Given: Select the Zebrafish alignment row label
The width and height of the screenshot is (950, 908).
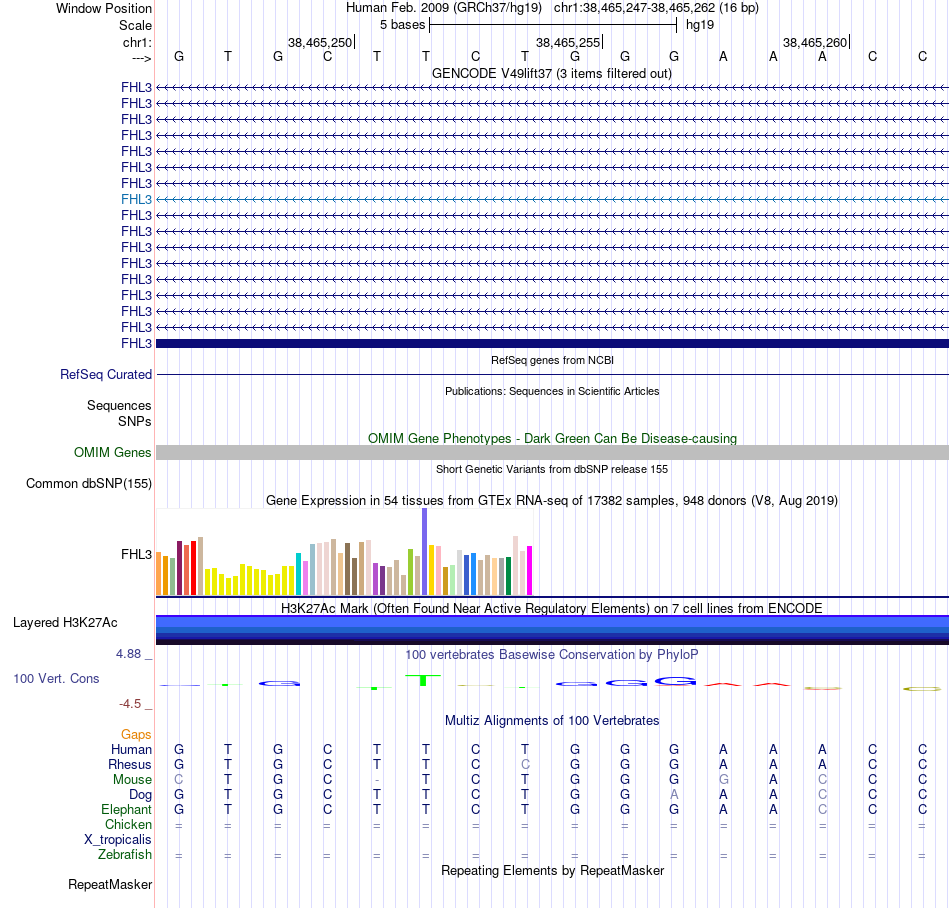Looking at the screenshot, I should (x=125, y=854).
